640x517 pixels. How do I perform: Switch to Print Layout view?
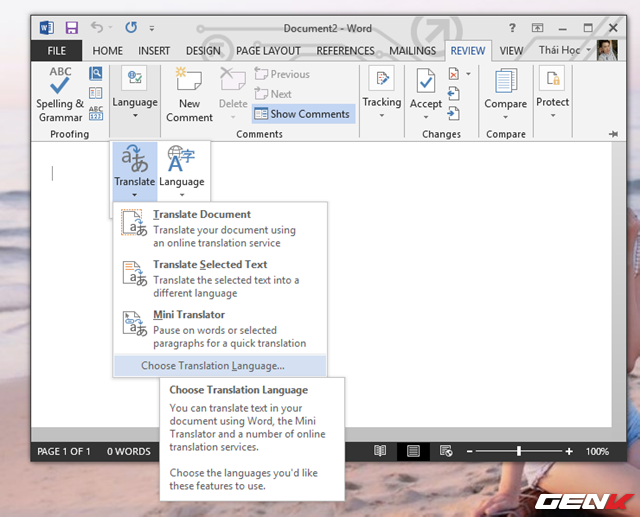[x=413, y=451]
